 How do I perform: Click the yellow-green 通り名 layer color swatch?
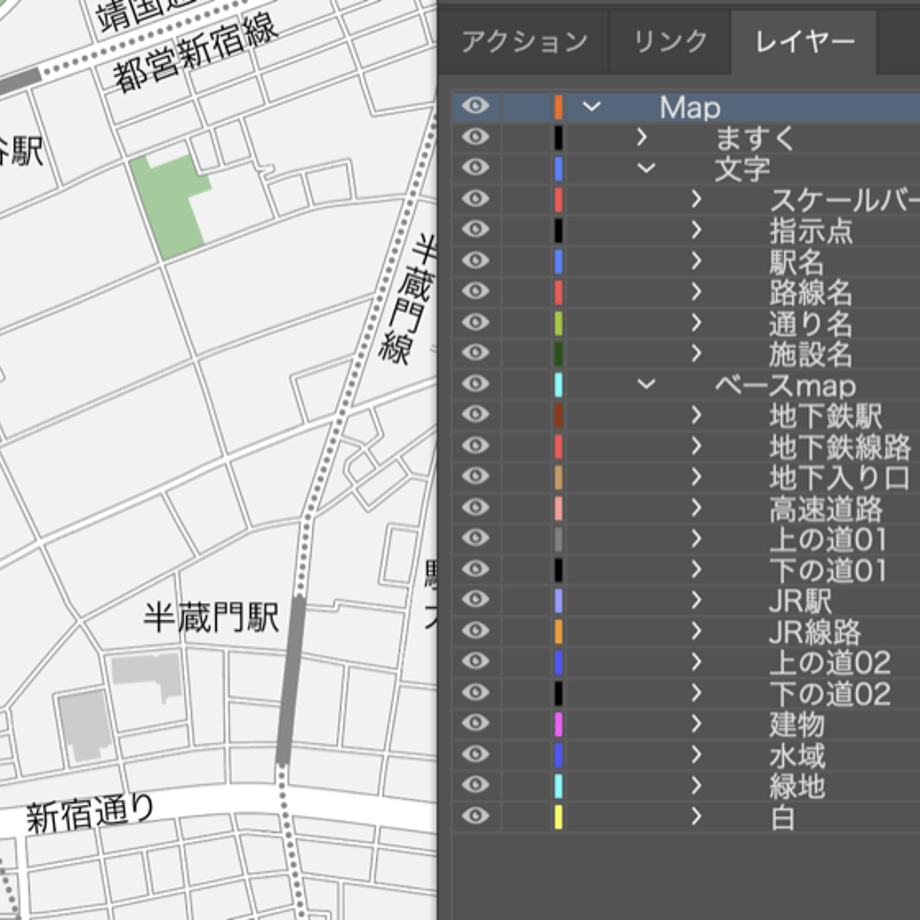(x=559, y=323)
